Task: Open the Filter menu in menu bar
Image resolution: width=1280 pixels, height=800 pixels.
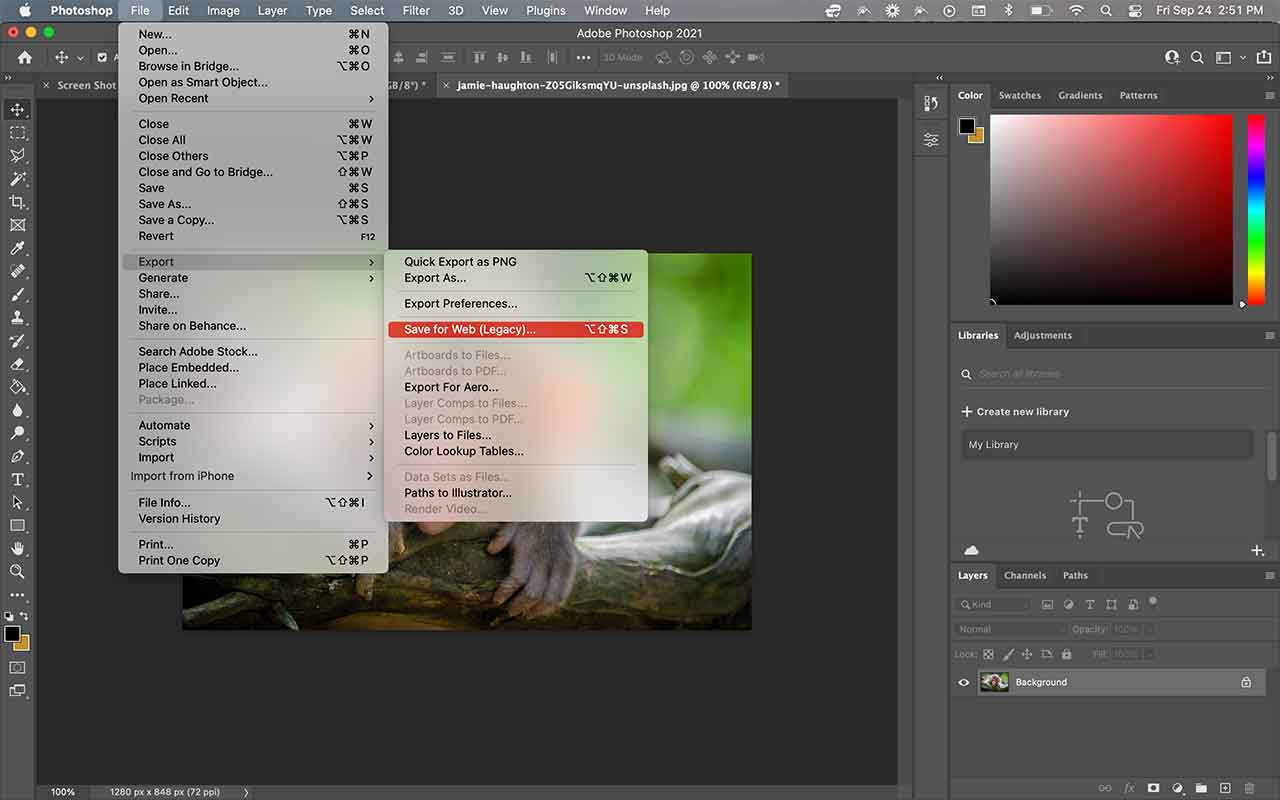Action: [416, 10]
